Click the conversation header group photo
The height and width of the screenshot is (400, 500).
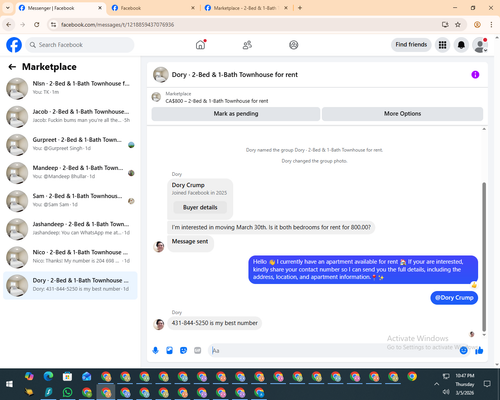161,75
